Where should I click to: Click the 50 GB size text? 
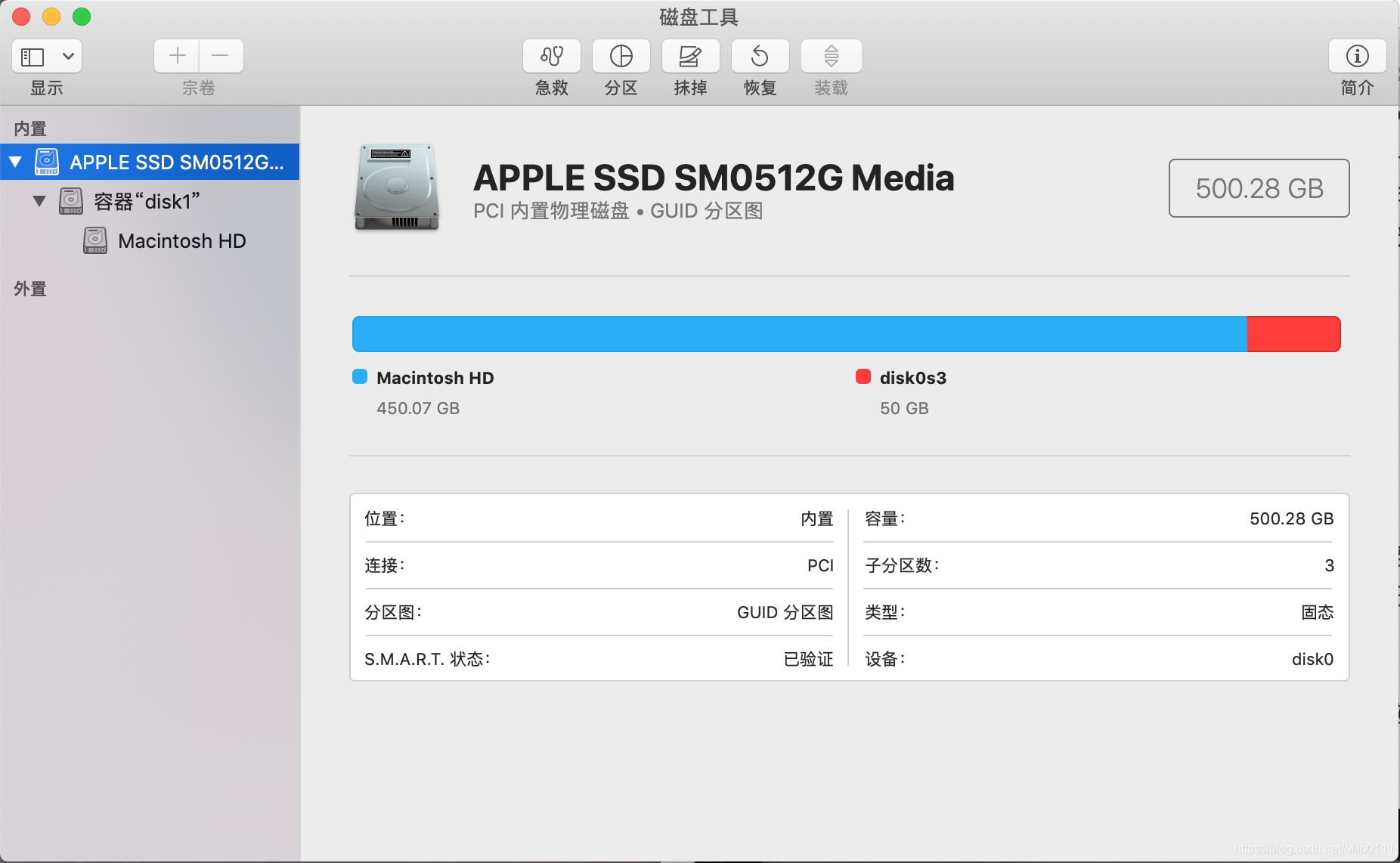[904, 408]
